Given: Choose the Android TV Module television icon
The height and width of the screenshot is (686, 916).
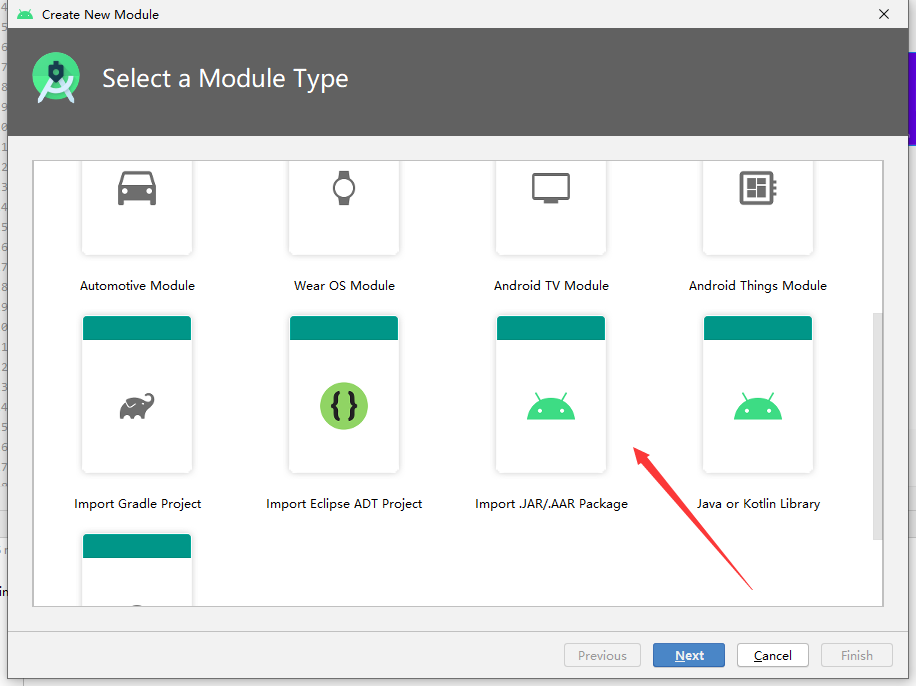Looking at the screenshot, I should [x=551, y=186].
